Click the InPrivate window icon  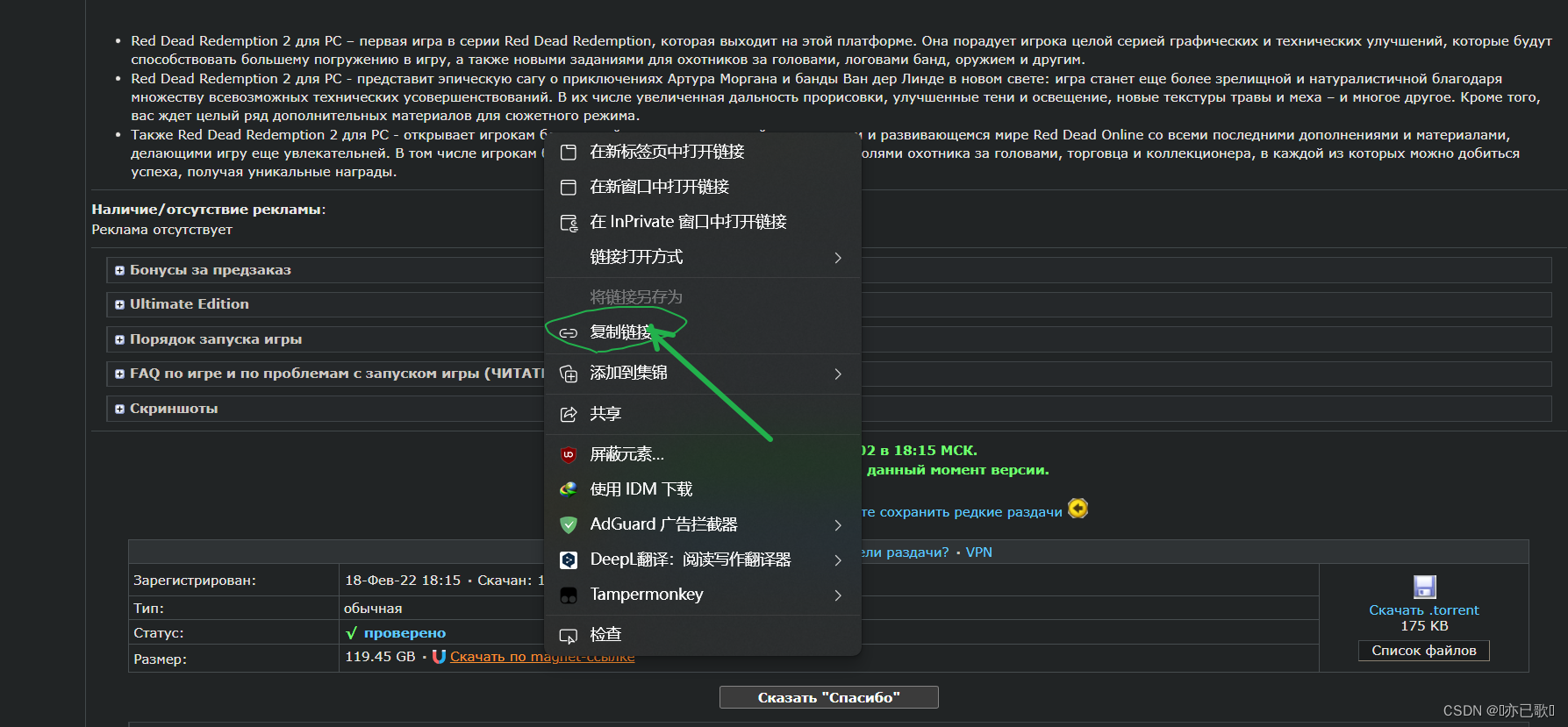pyautogui.click(x=569, y=223)
